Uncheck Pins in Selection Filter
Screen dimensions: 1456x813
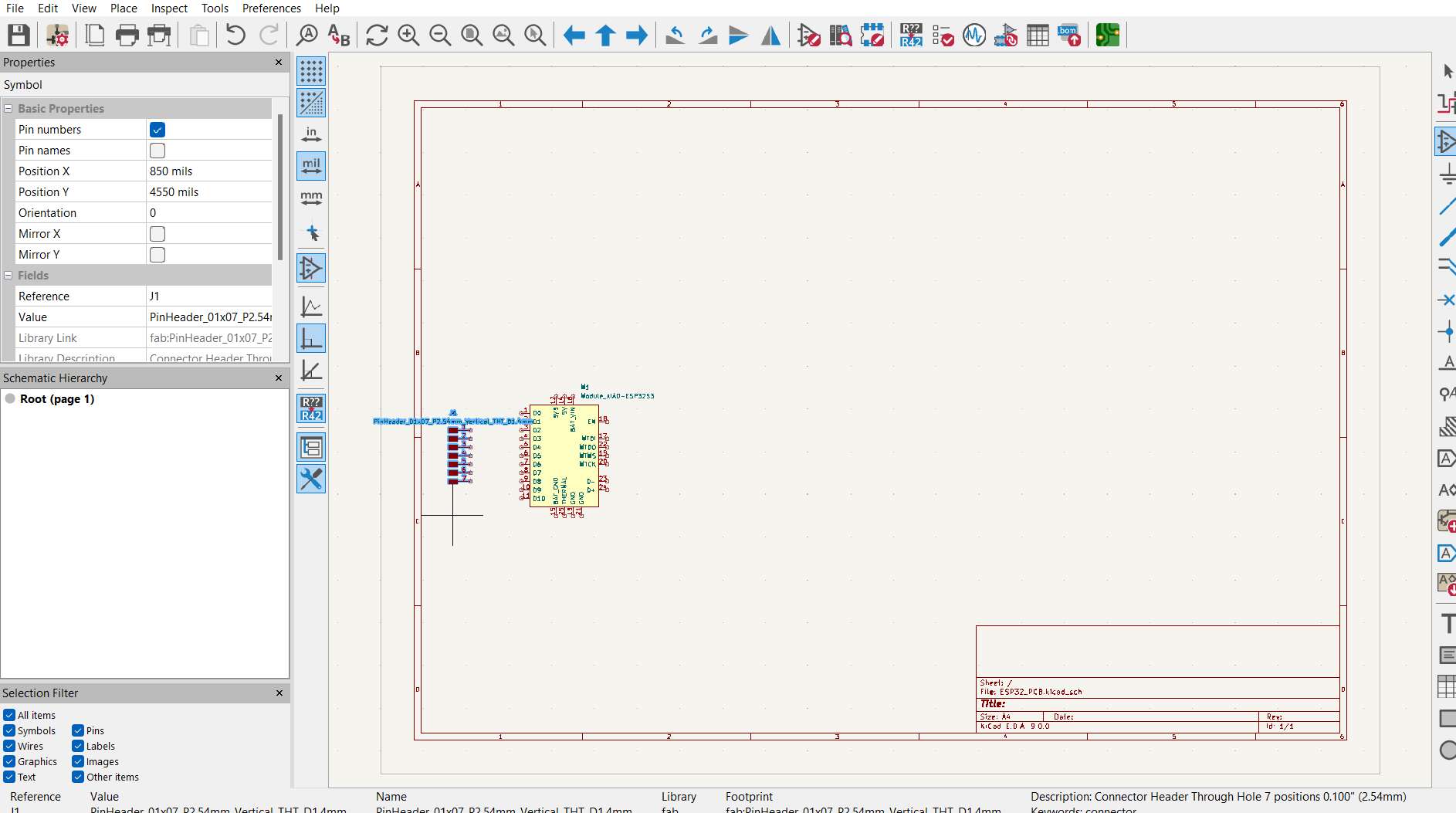pos(78,730)
